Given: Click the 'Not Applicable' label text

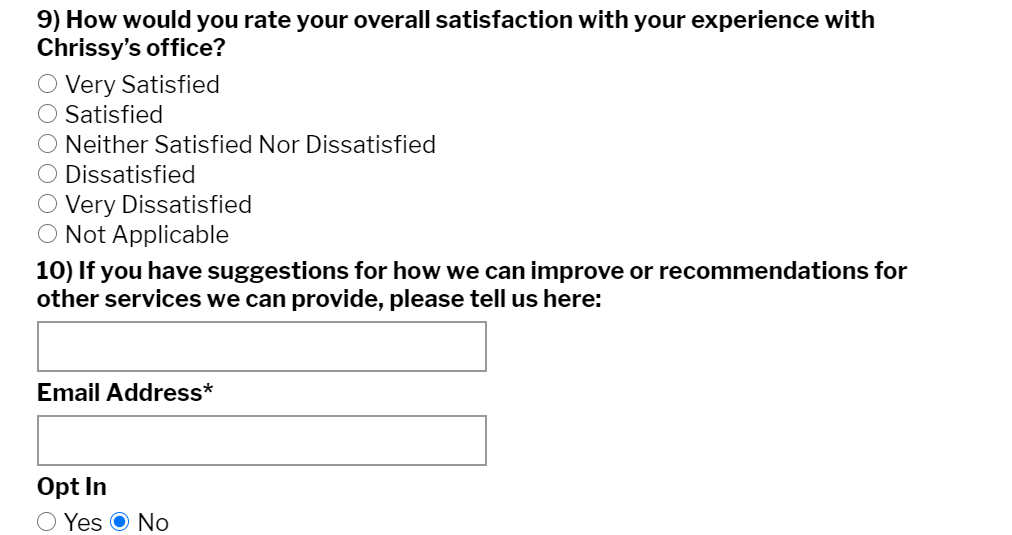Looking at the screenshot, I should tap(147, 235).
